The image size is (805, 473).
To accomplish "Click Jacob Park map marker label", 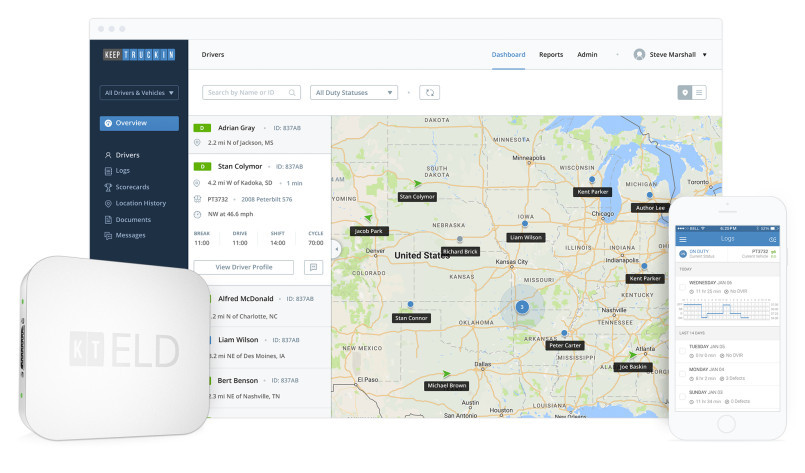I will click(369, 231).
